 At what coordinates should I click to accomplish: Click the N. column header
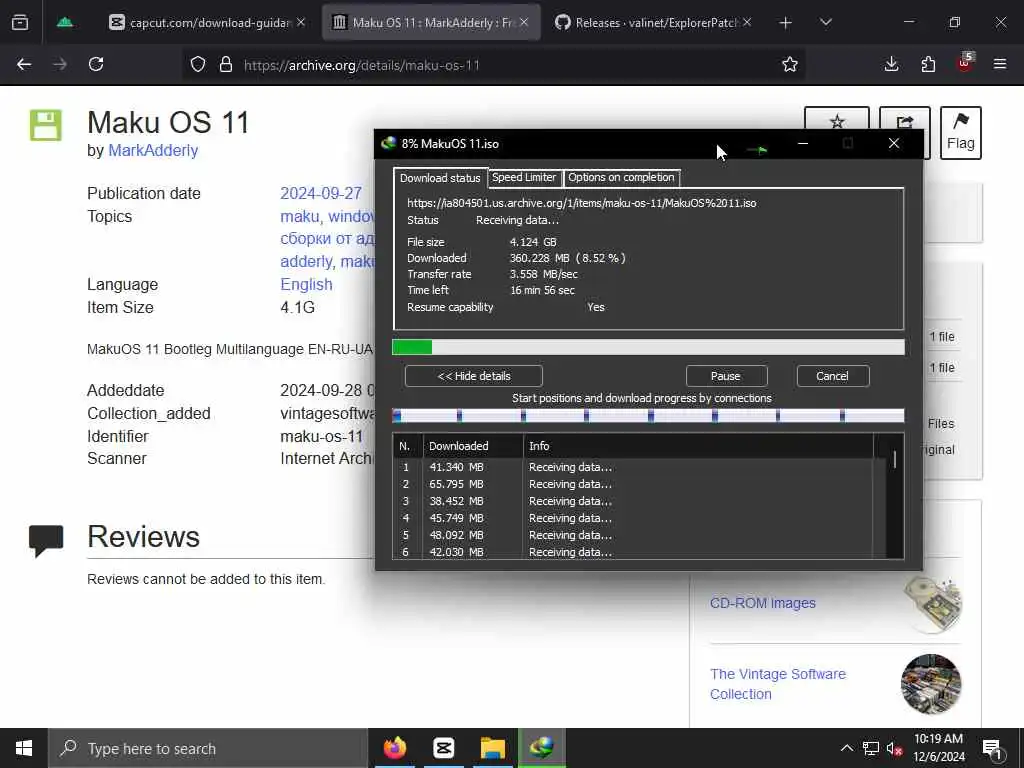point(408,446)
